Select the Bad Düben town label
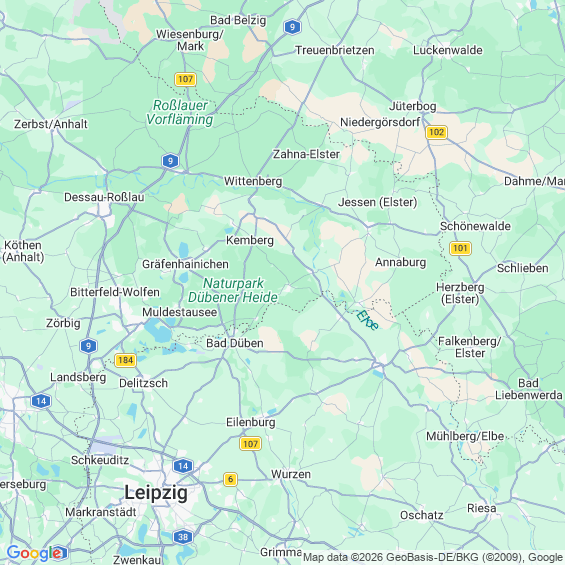 (235, 343)
